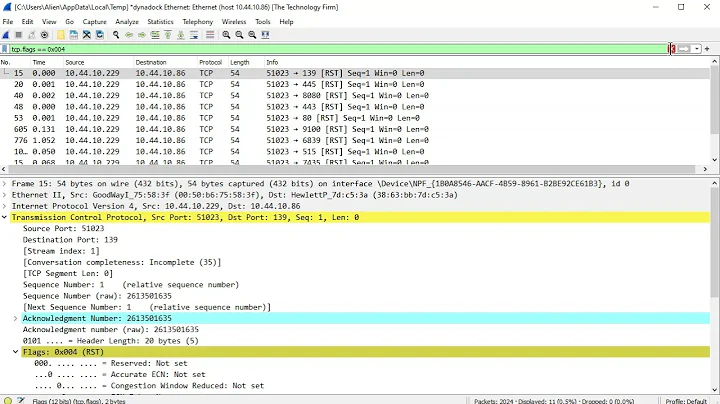The width and height of the screenshot is (720, 404).
Task: Find a packet with magnifier icon
Action: tap(116, 35)
